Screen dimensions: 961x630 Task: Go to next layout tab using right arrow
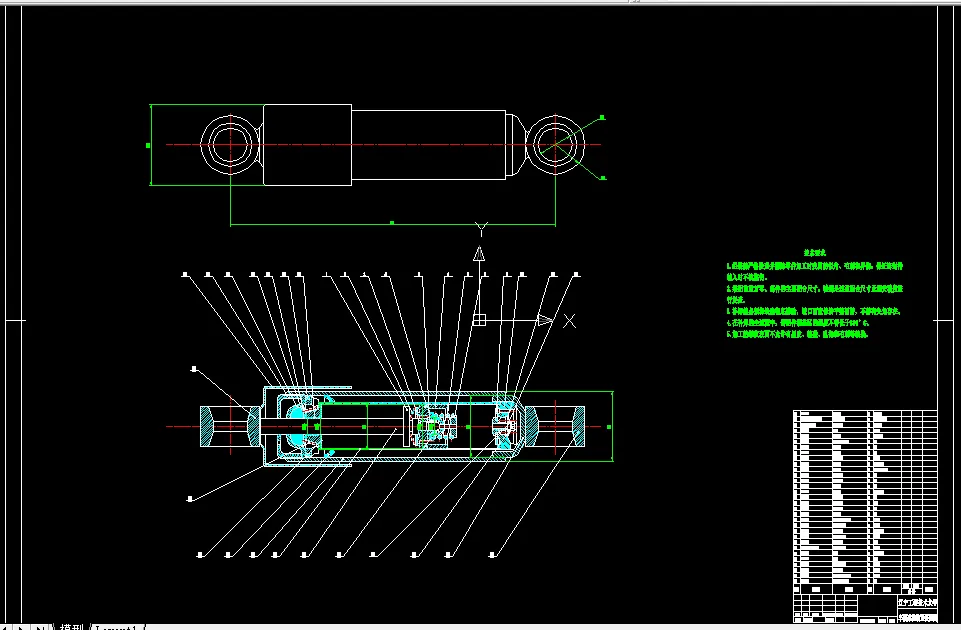click(22, 628)
